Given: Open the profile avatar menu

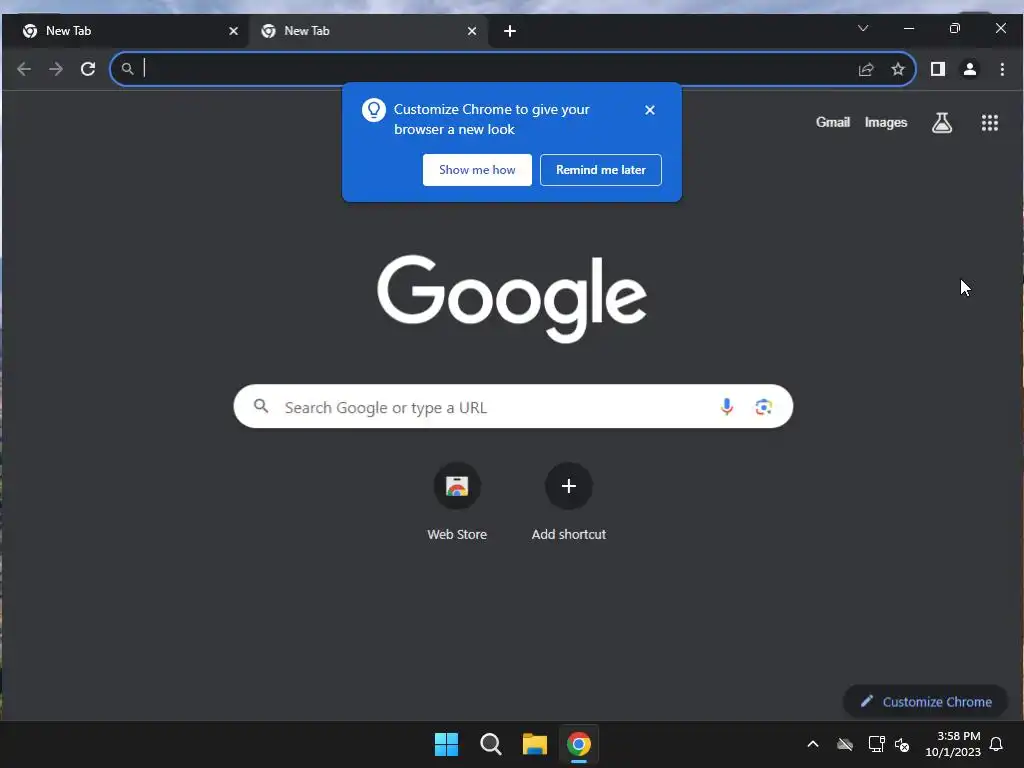Looking at the screenshot, I should [970, 69].
